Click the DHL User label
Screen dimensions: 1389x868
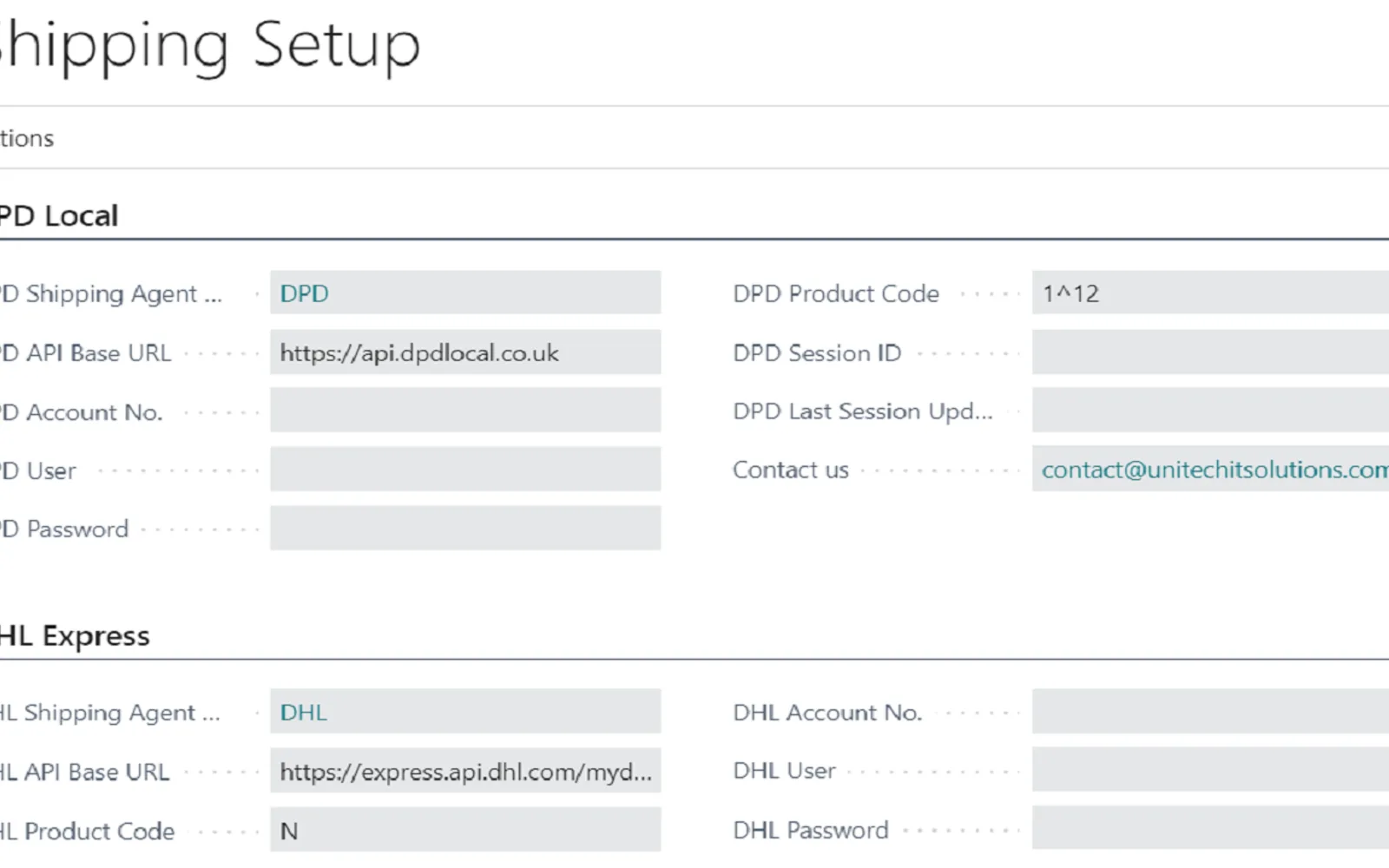point(784,771)
